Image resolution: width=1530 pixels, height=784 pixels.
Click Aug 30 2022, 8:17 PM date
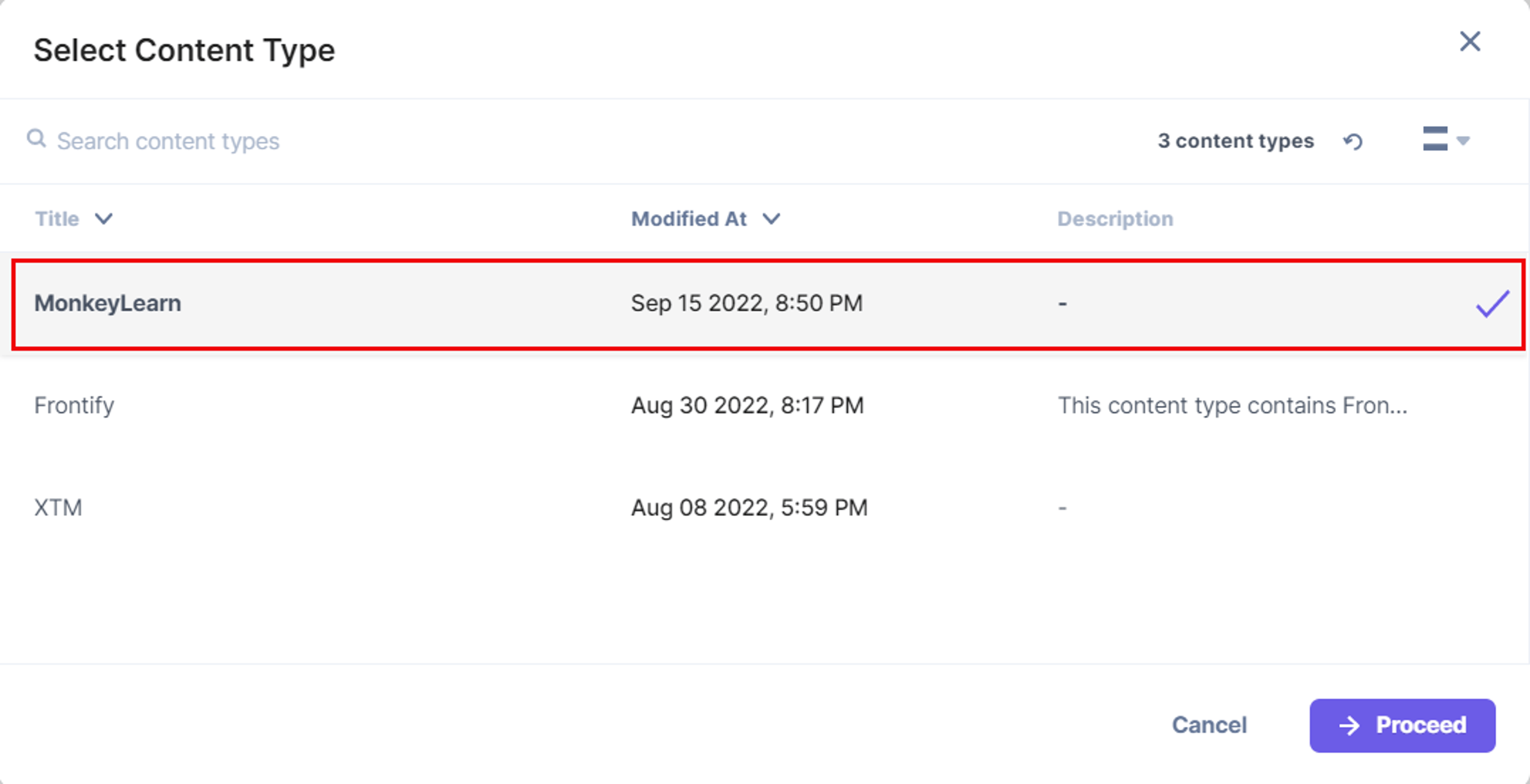(747, 406)
